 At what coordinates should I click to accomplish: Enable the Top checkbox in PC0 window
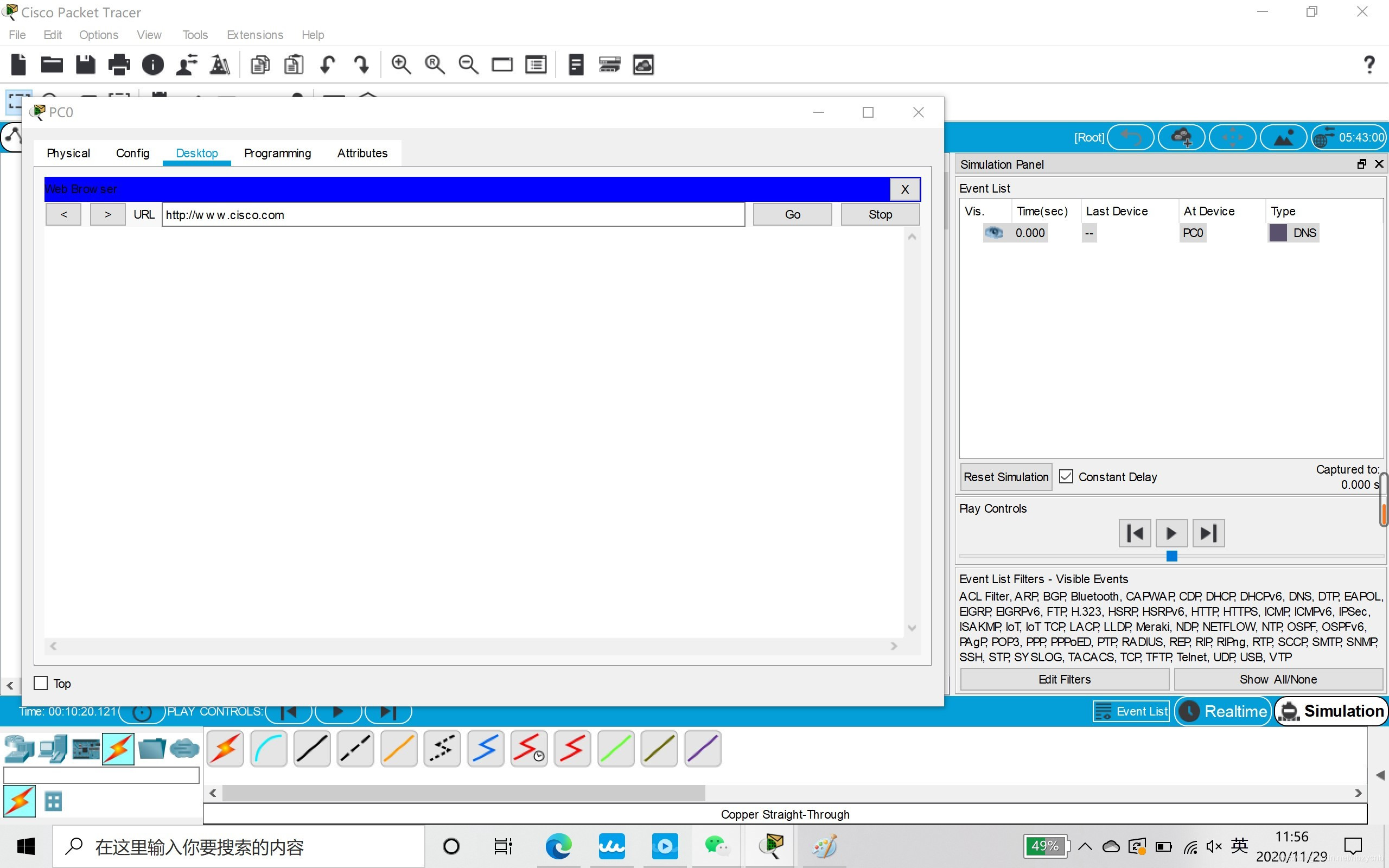tap(41, 683)
